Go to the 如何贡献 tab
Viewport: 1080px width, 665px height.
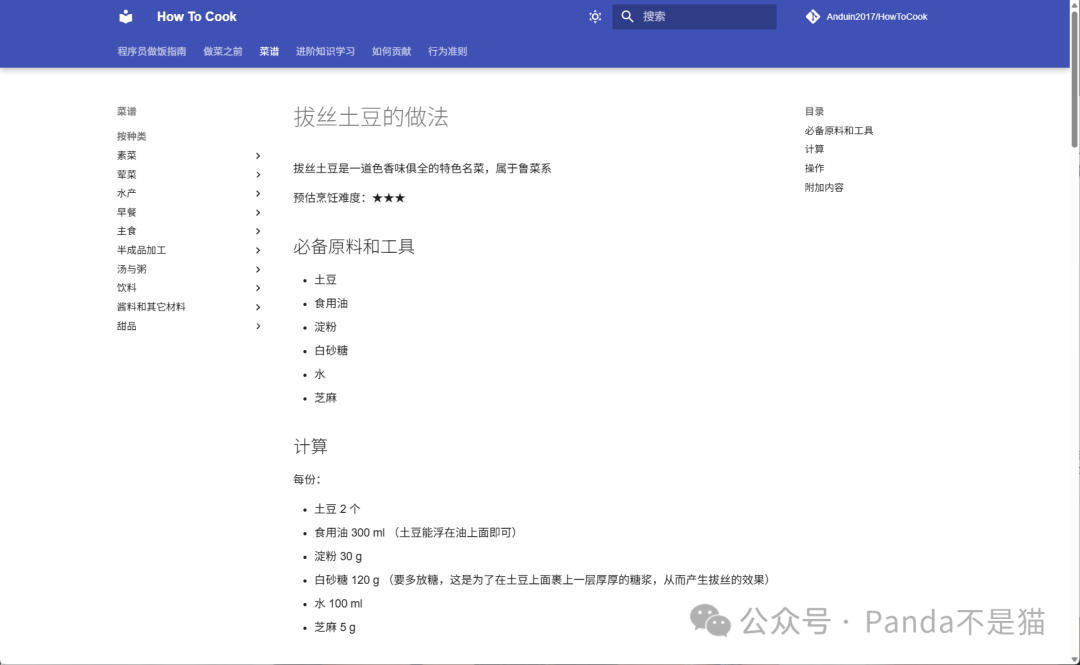pos(391,51)
